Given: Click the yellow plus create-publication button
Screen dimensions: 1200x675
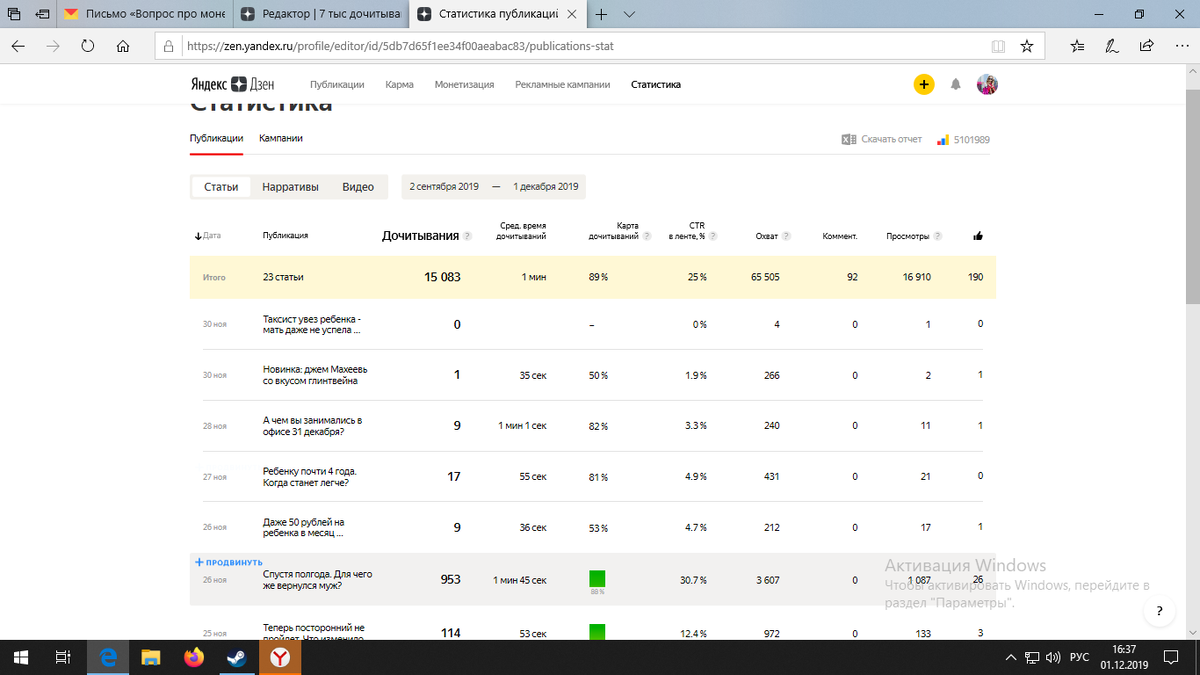Looking at the screenshot, I should (923, 85).
